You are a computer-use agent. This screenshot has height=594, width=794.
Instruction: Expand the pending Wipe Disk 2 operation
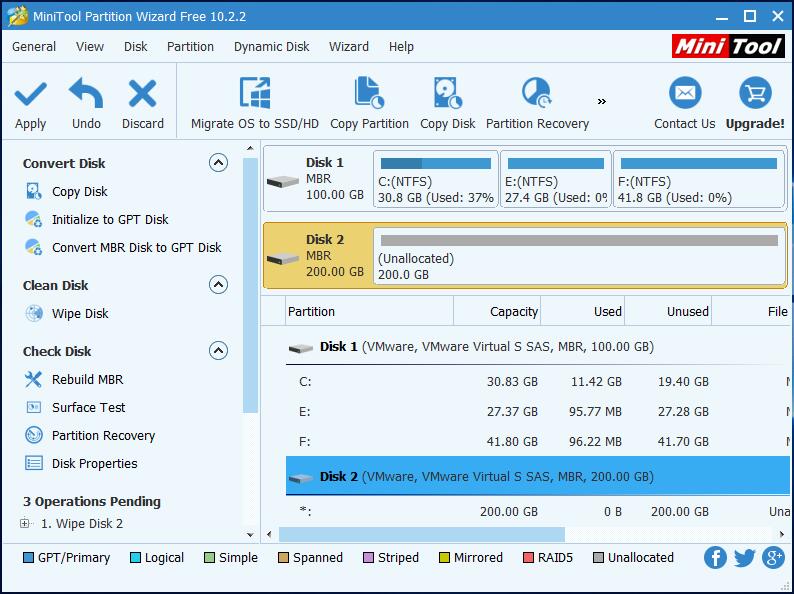pyautogui.click(x=24, y=523)
